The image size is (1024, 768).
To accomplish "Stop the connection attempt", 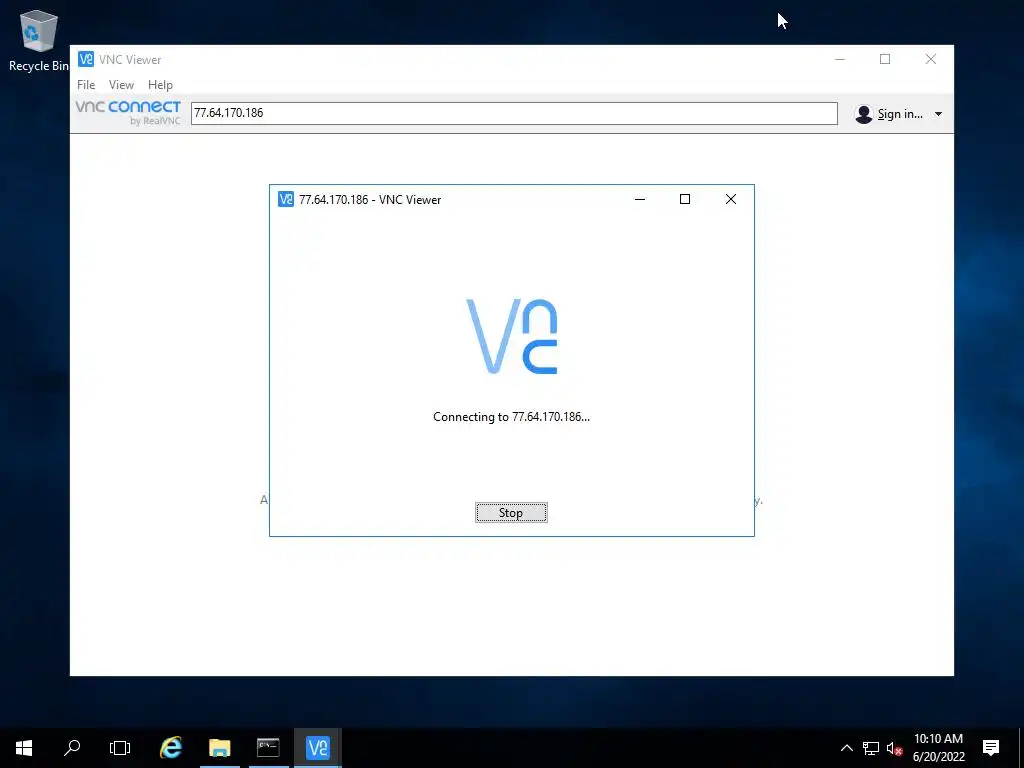I will tap(511, 513).
